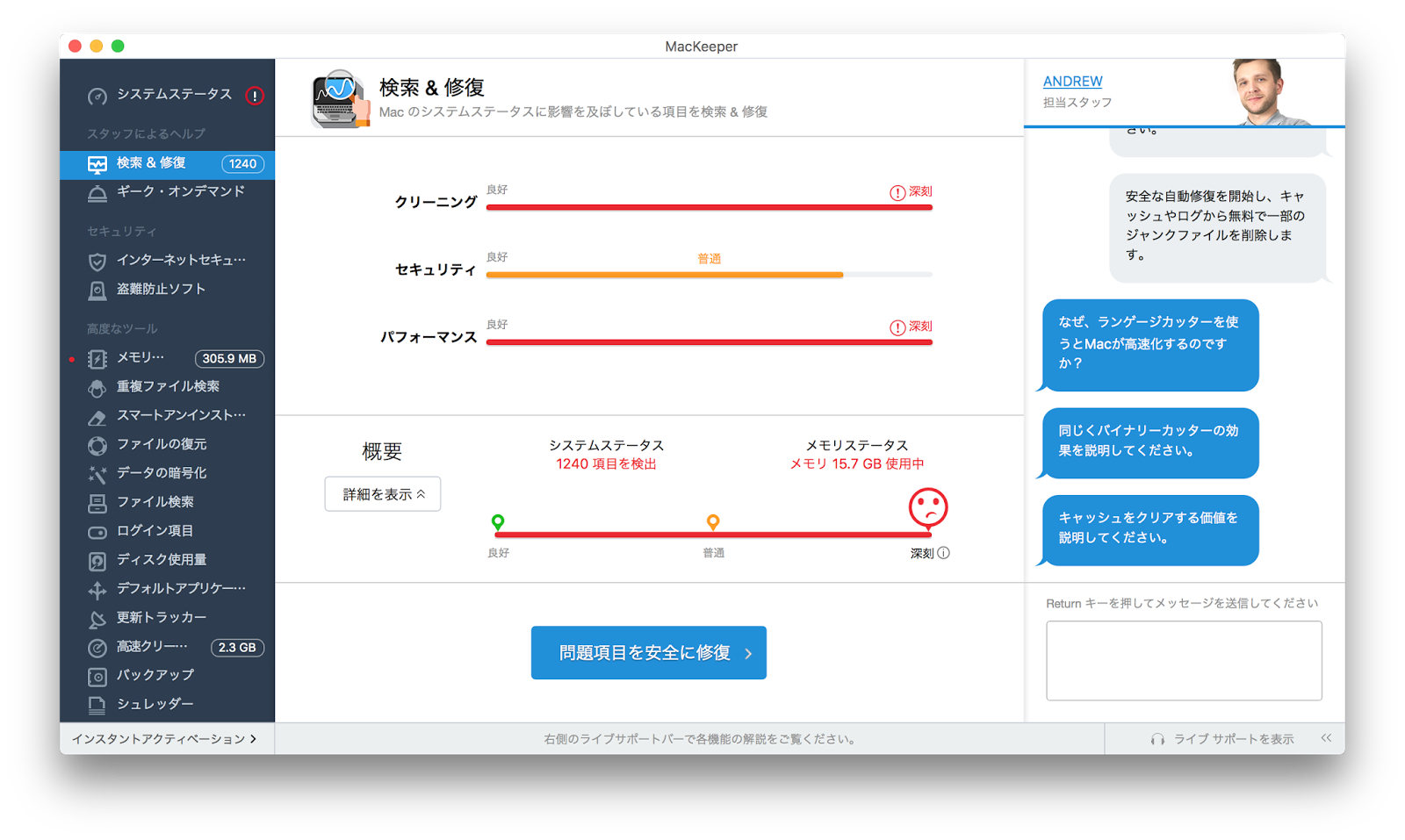Click the クリーニング red status bar

point(709,208)
